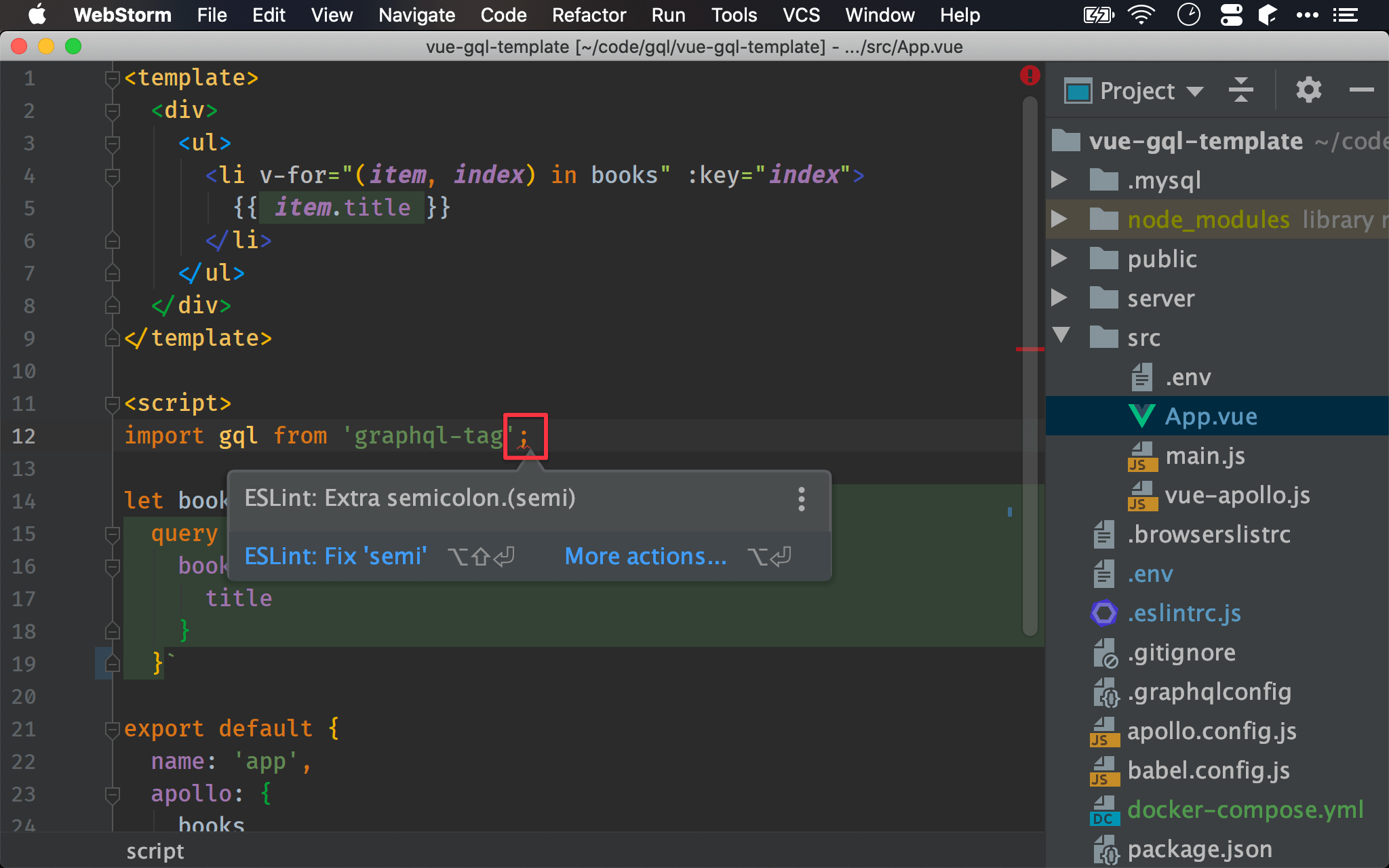Collapse the src folder
Image resolution: width=1389 pixels, height=868 pixels.
pos(1061,335)
